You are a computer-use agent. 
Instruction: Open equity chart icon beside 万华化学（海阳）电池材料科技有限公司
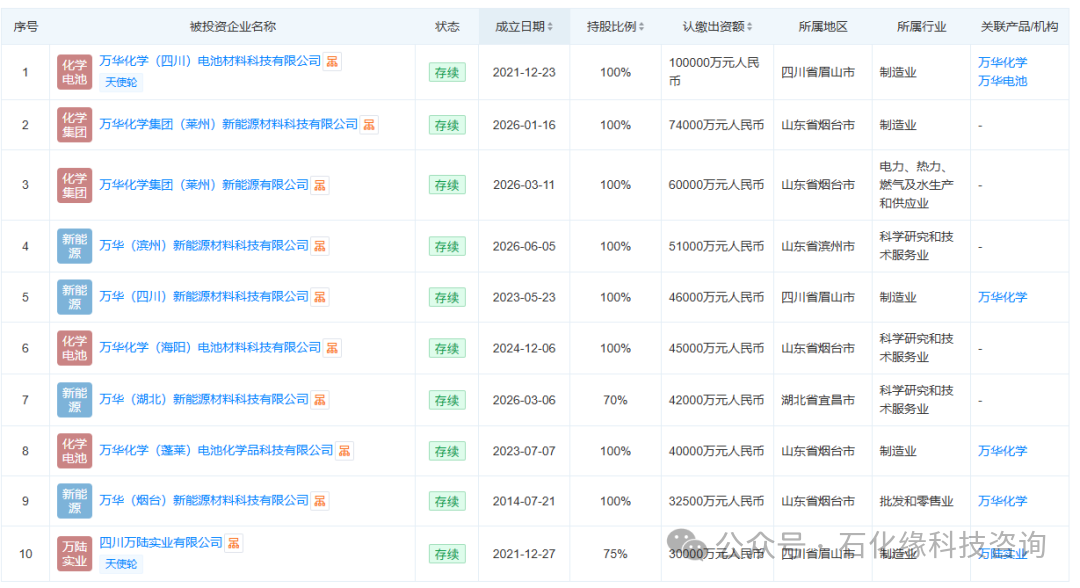click(332, 348)
